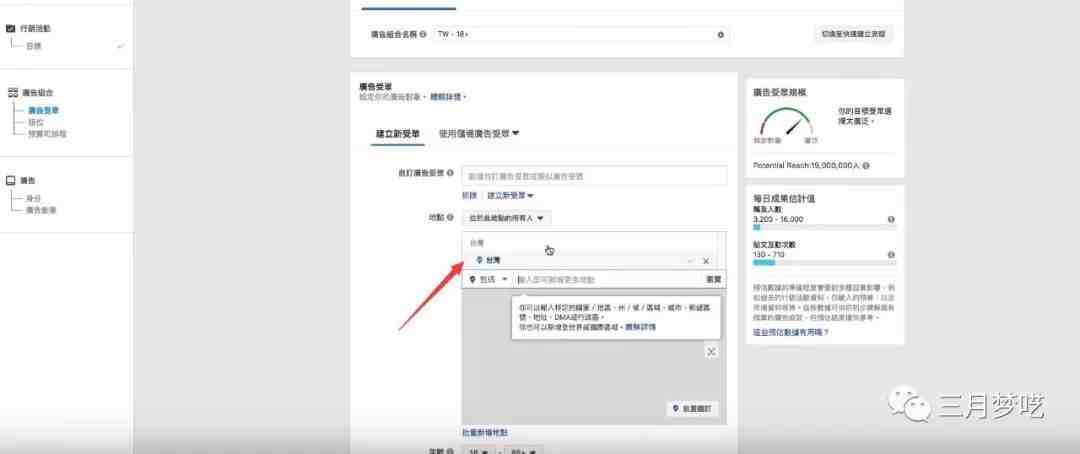Open 使用儲備廣告受眾 dropdown tab
Screen dimensions: 1080x454
[479, 134]
